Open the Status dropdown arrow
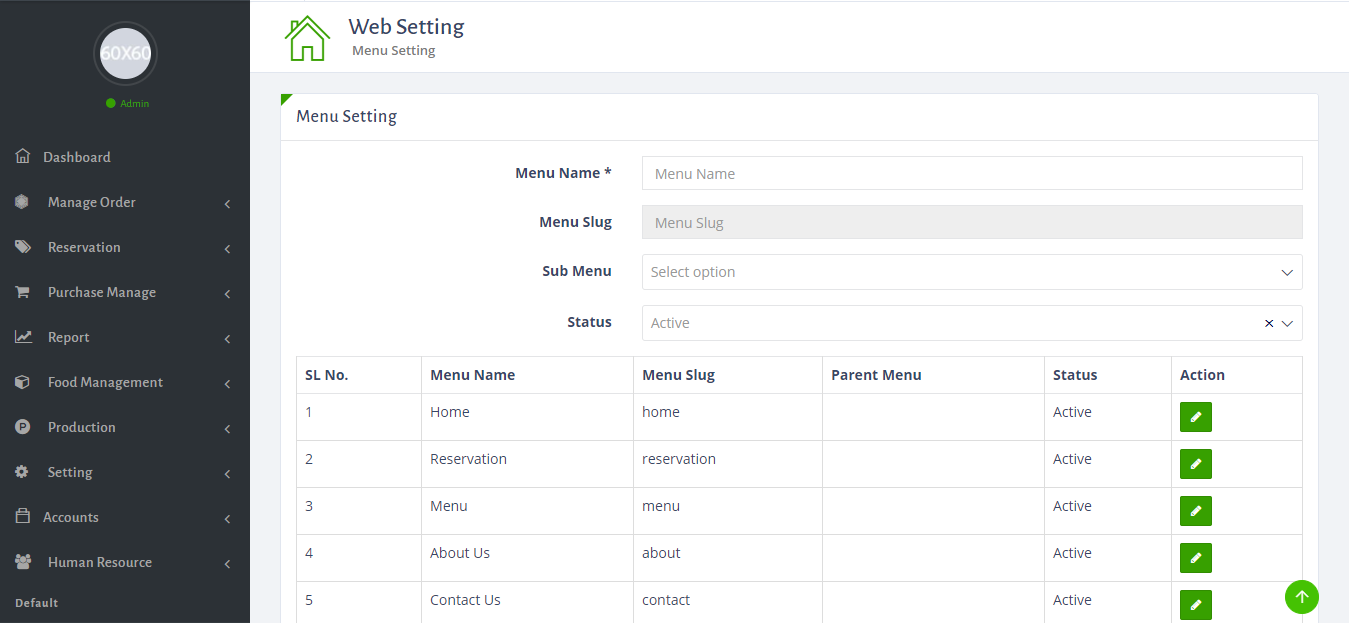This screenshot has width=1349, height=623. [1286, 322]
